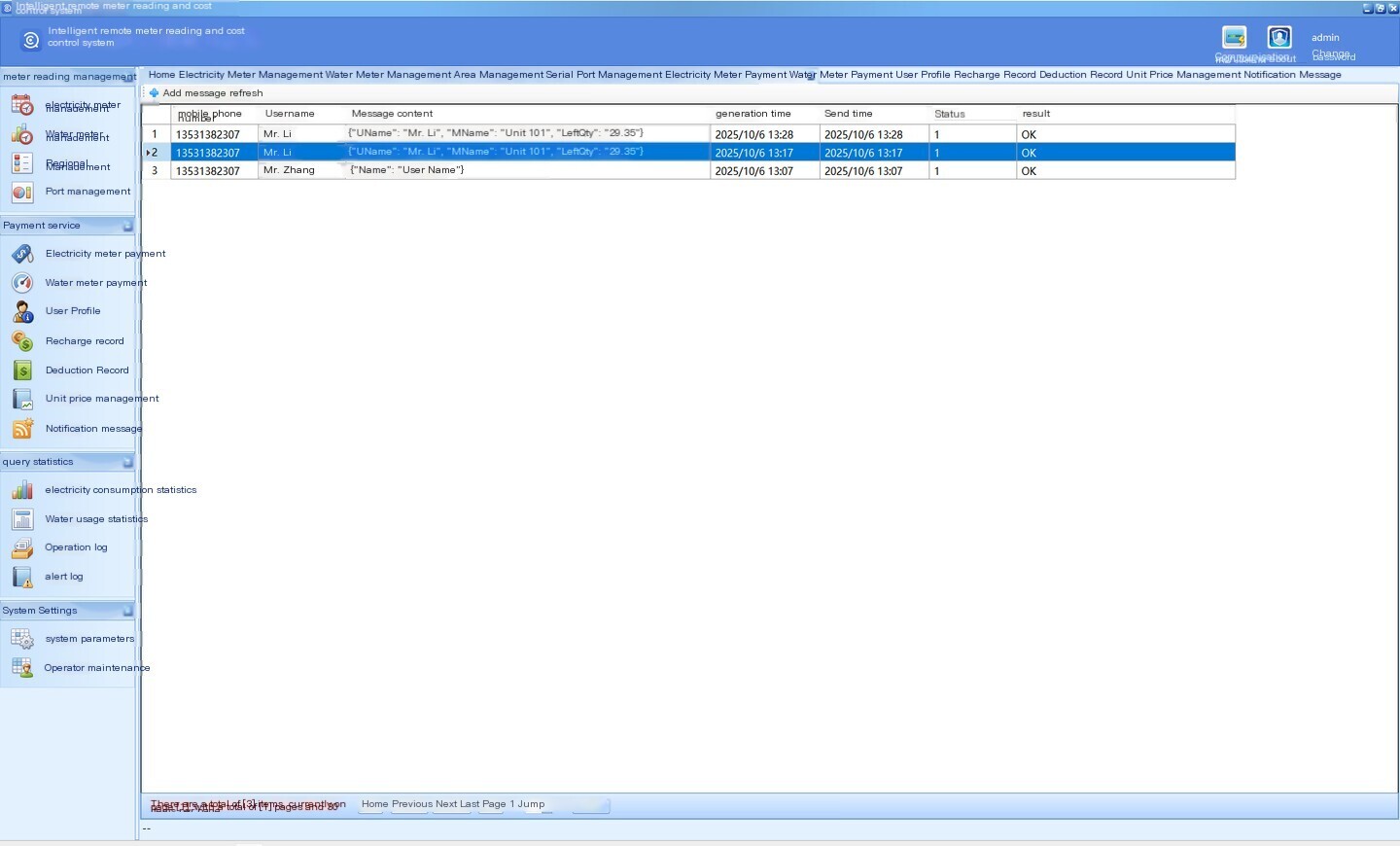Open Regional management sidebar icon
The height and width of the screenshot is (846, 1400).
22,163
